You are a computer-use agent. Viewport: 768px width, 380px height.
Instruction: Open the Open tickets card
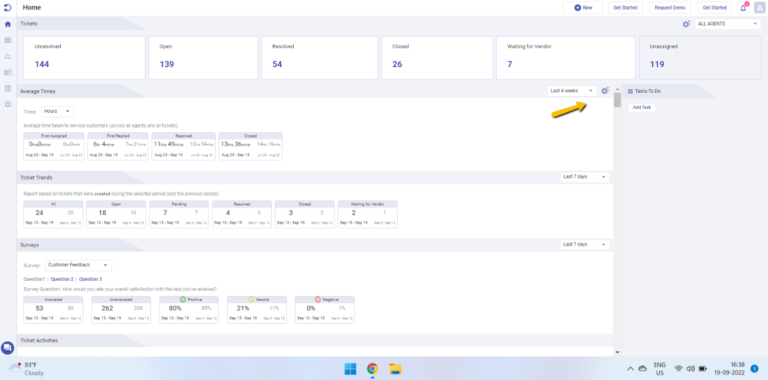coord(203,58)
